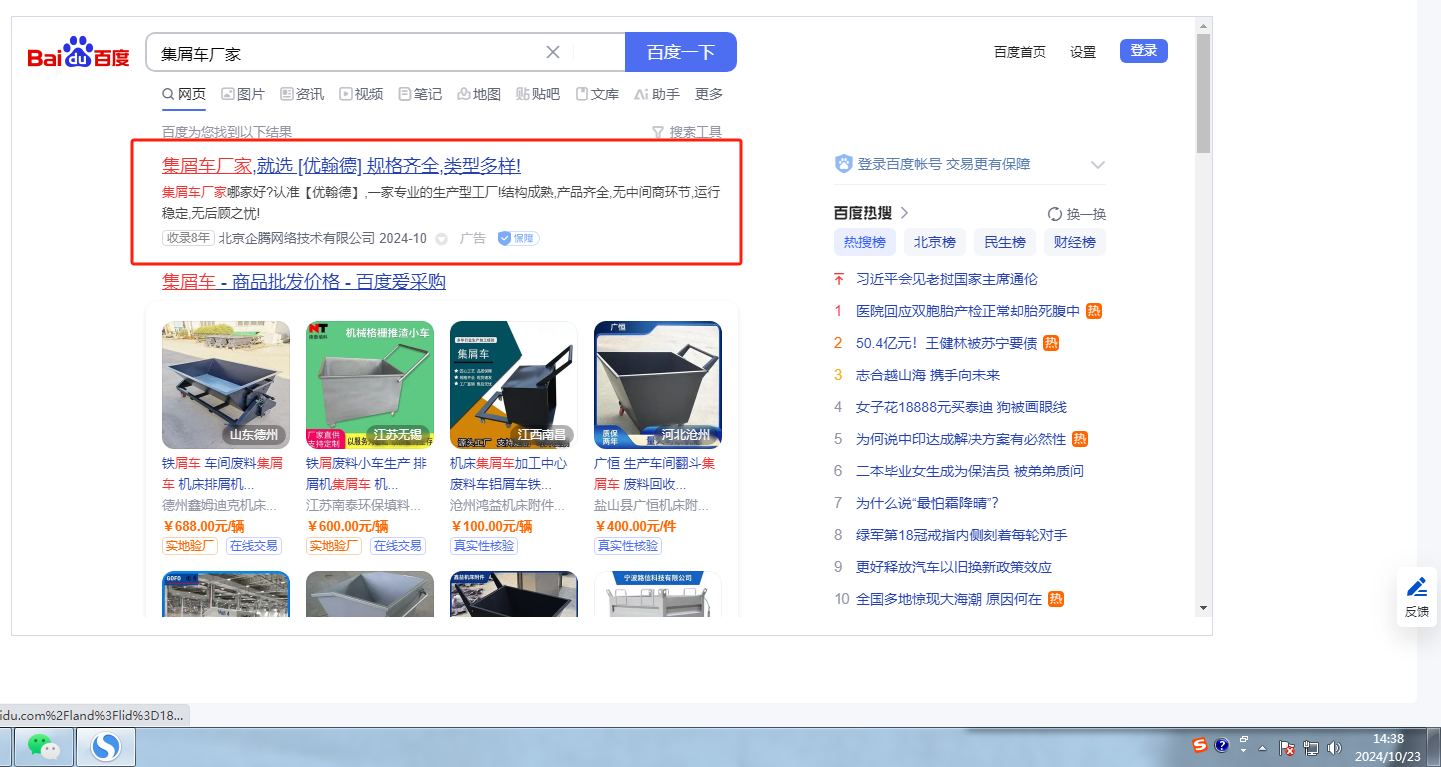Click the Action Center flag tray icon

(x=1288, y=747)
